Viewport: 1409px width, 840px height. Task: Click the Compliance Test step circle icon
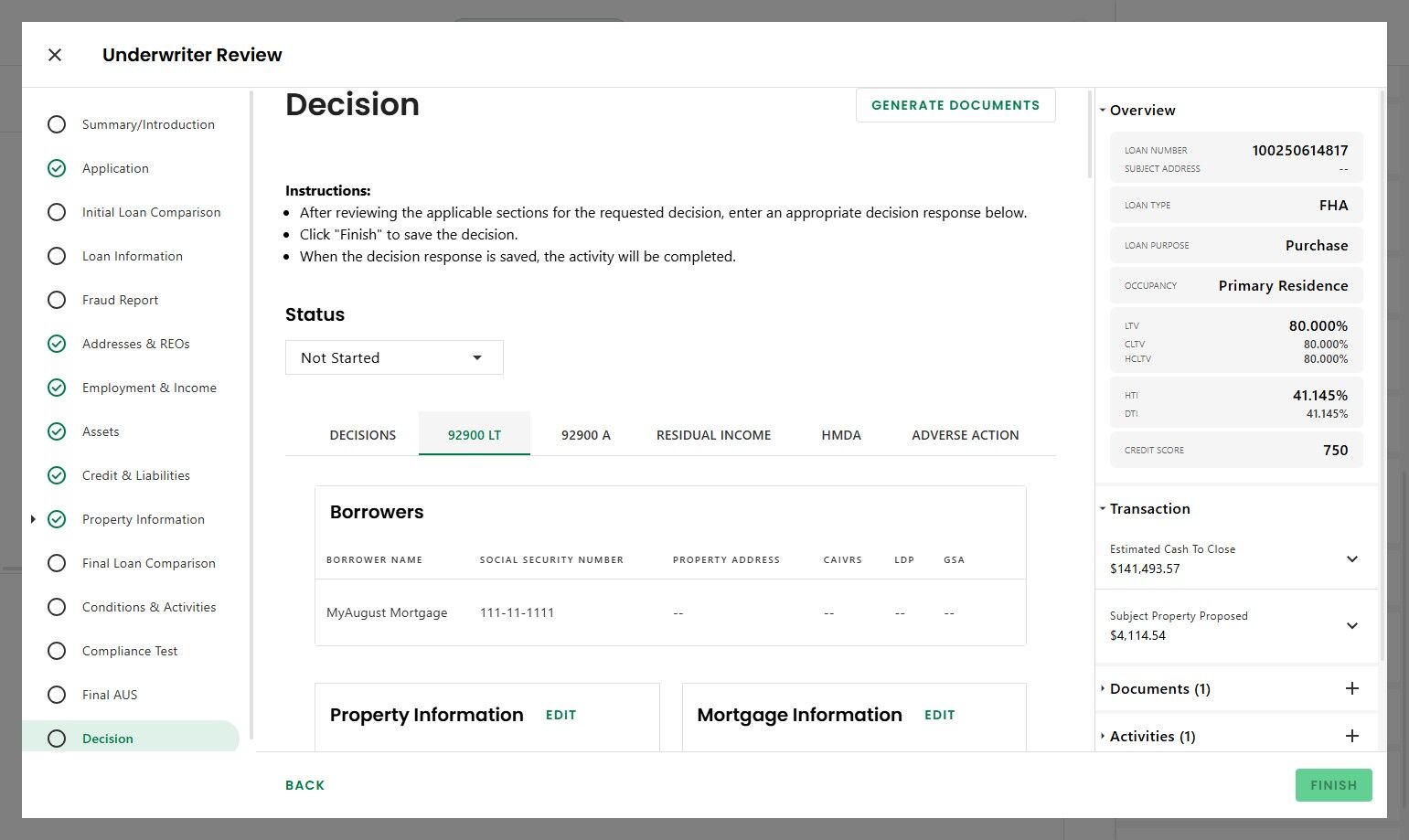[x=57, y=651]
